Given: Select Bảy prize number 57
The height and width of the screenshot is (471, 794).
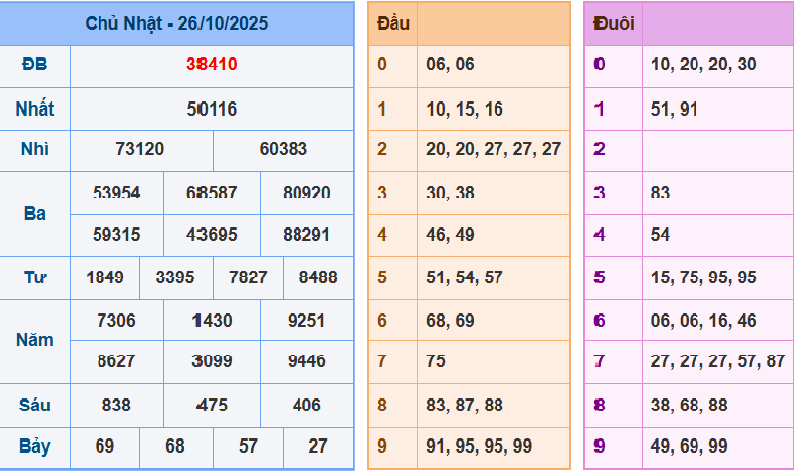Looking at the screenshot, I should click(x=248, y=446).
